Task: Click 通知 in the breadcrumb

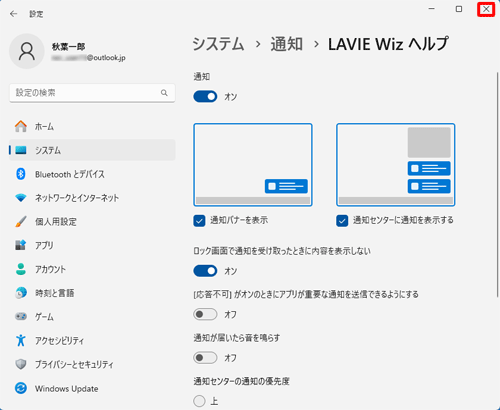Action: tap(287, 44)
